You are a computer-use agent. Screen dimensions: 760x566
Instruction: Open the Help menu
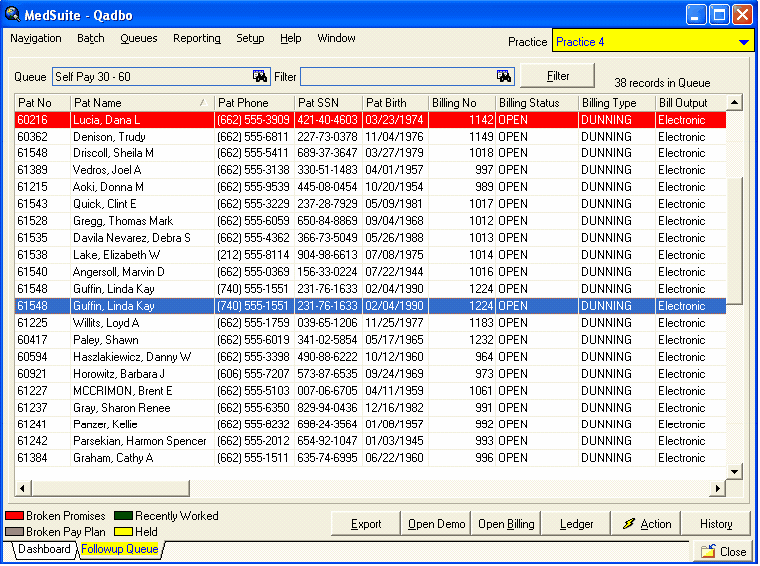(291, 38)
